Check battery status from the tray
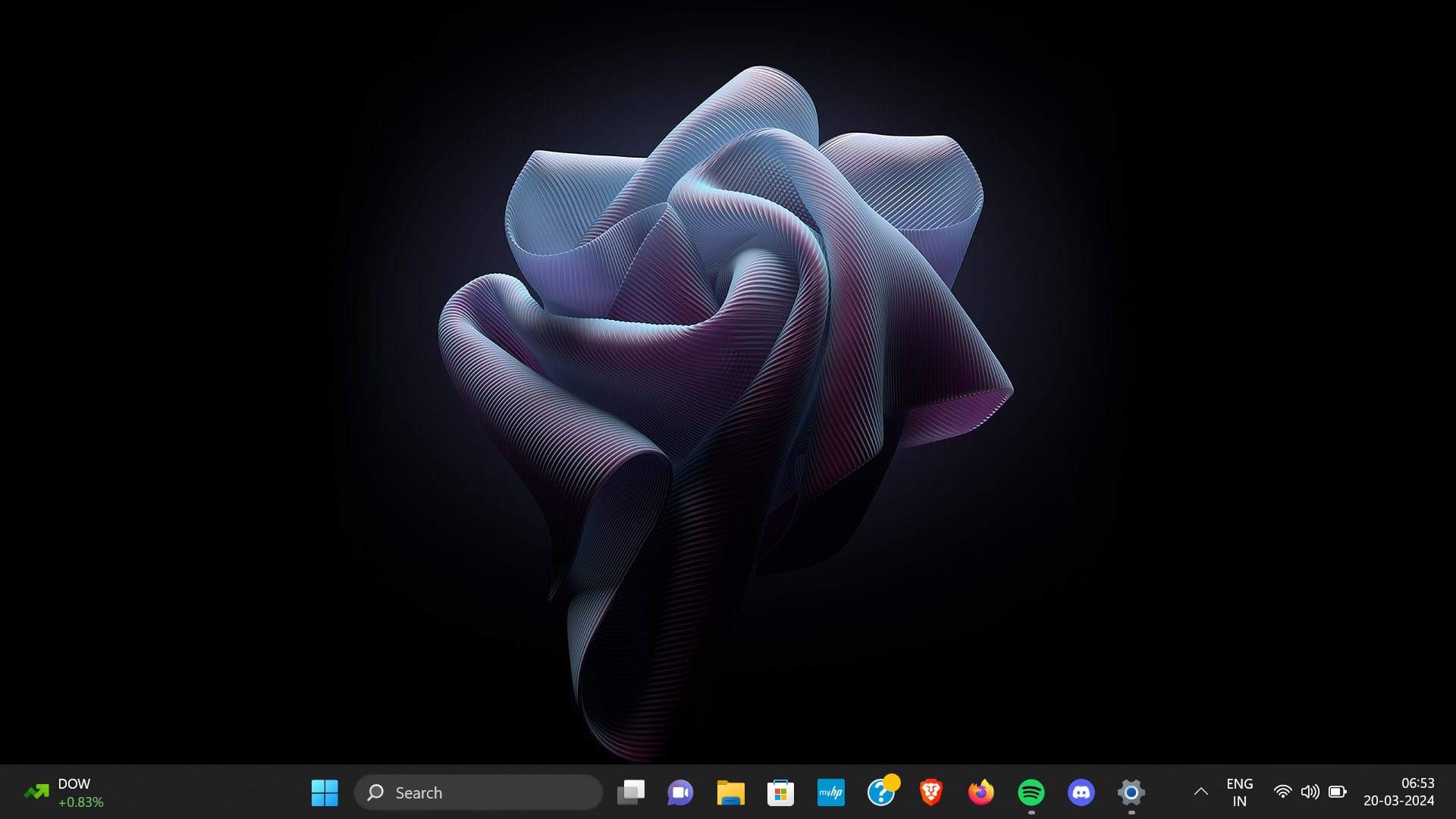 tap(1336, 792)
